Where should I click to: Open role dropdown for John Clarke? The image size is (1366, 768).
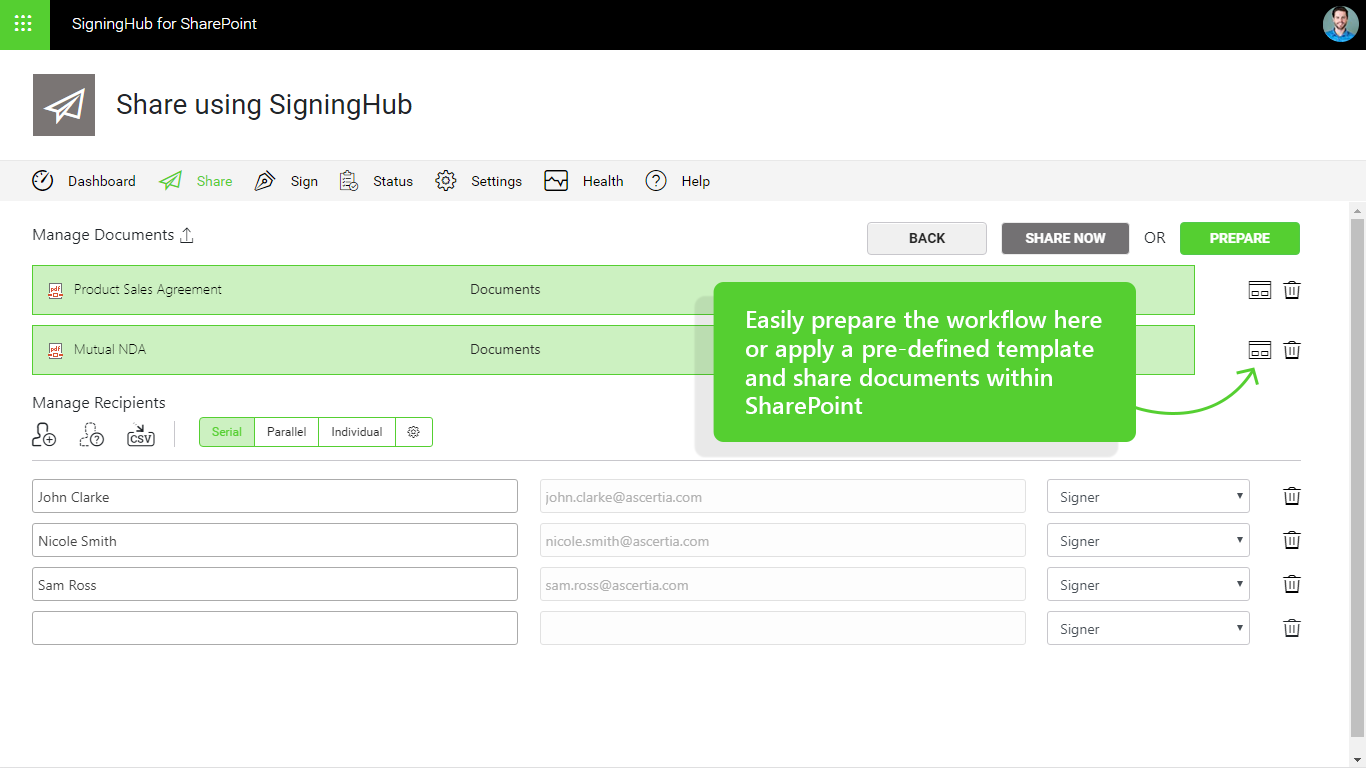[x=1148, y=496]
